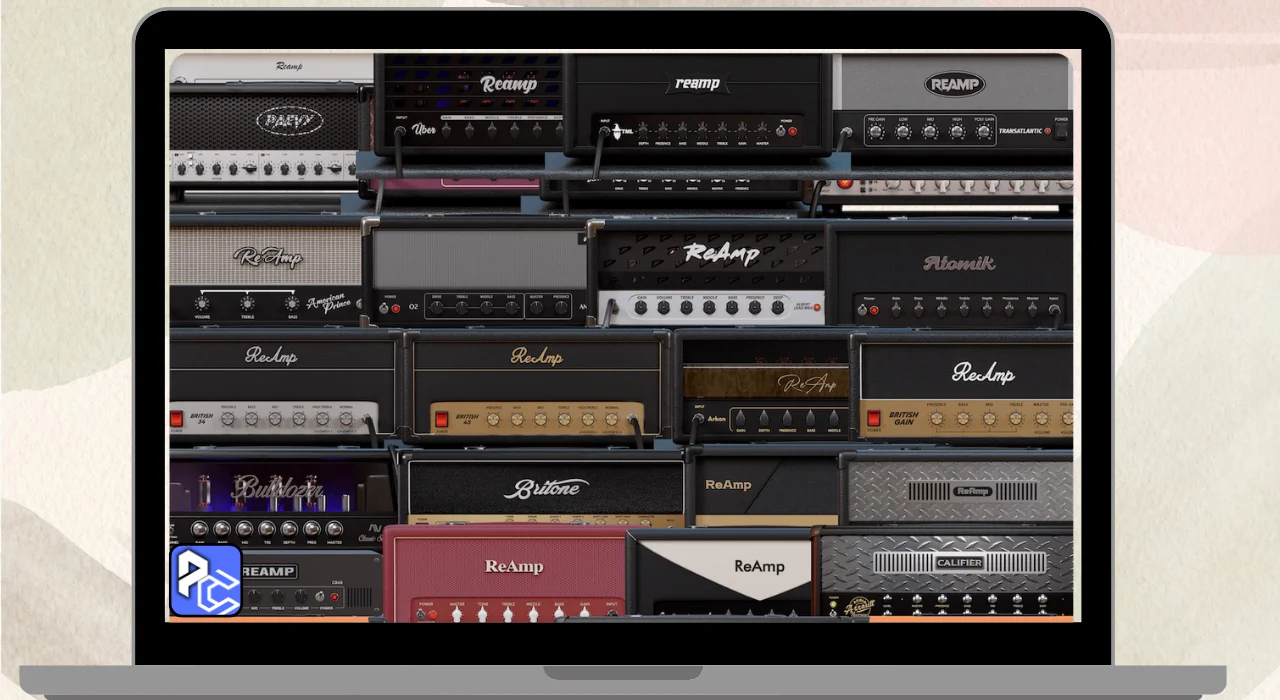This screenshot has height=700, width=1280.
Task: Click the Master knob on O2 amp
Action: pyautogui.click(x=536, y=307)
